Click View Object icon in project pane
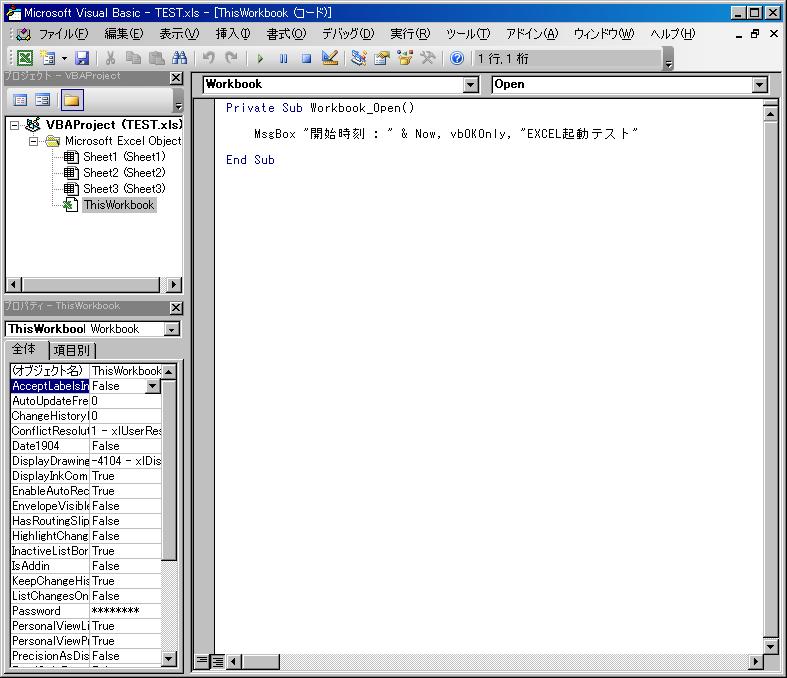This screenshot has width=787, height=678. pyautogui.click(x=43, y=100)
